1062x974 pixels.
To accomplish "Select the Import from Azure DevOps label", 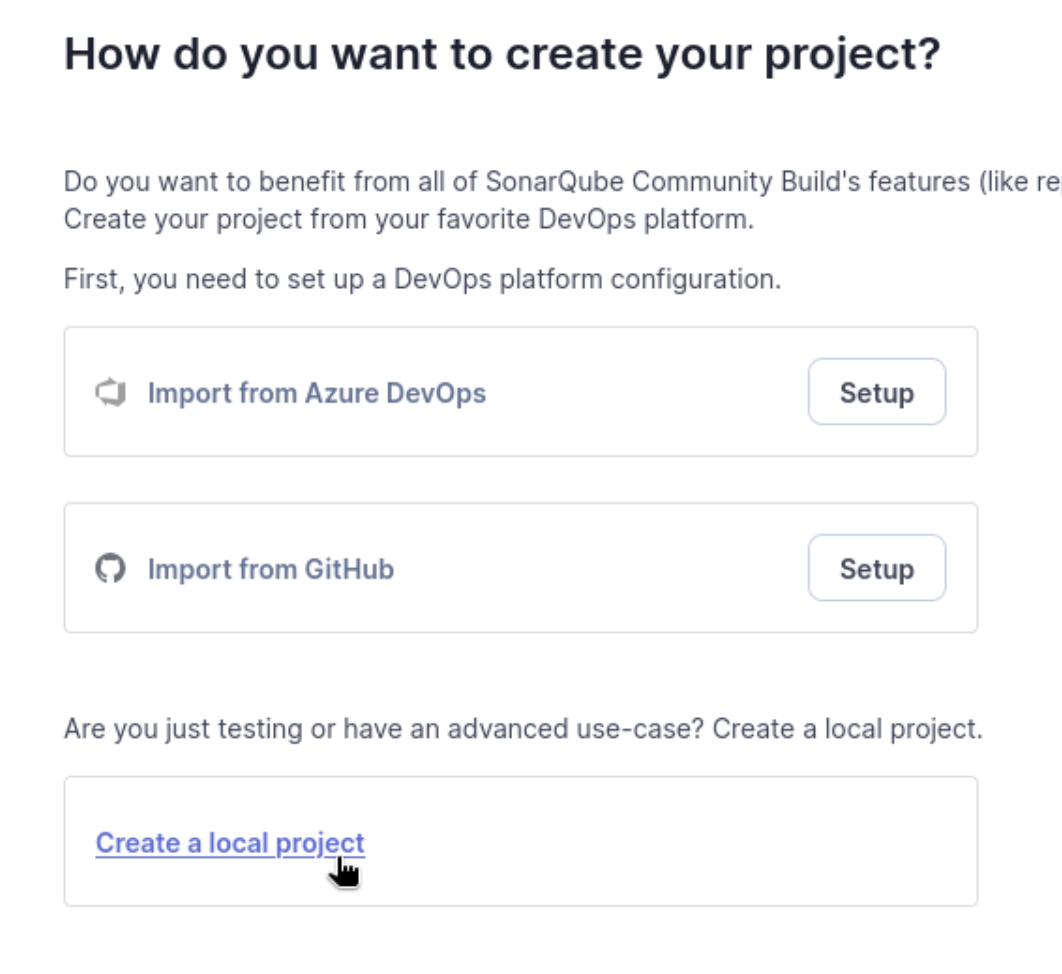I will point(317,394).
